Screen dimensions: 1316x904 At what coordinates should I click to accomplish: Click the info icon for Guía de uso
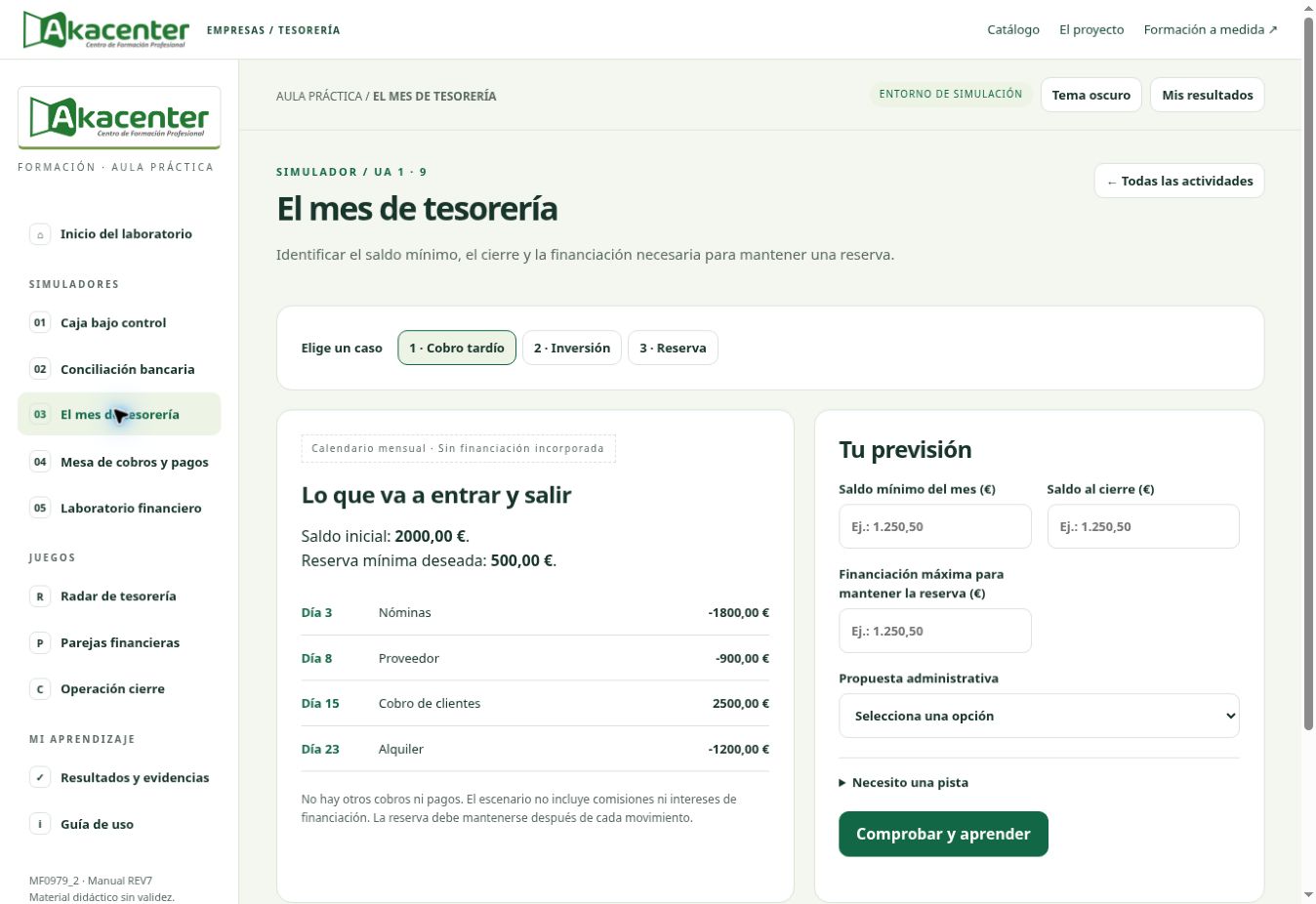coord(40,824)
